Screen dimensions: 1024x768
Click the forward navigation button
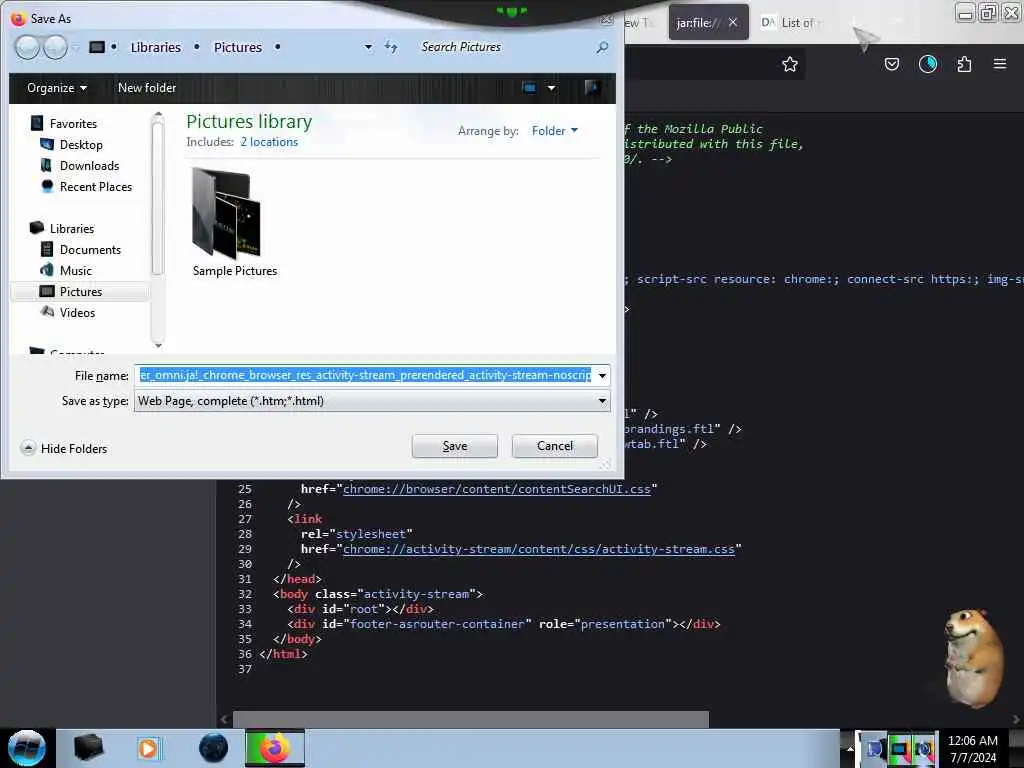click(55, 47)
